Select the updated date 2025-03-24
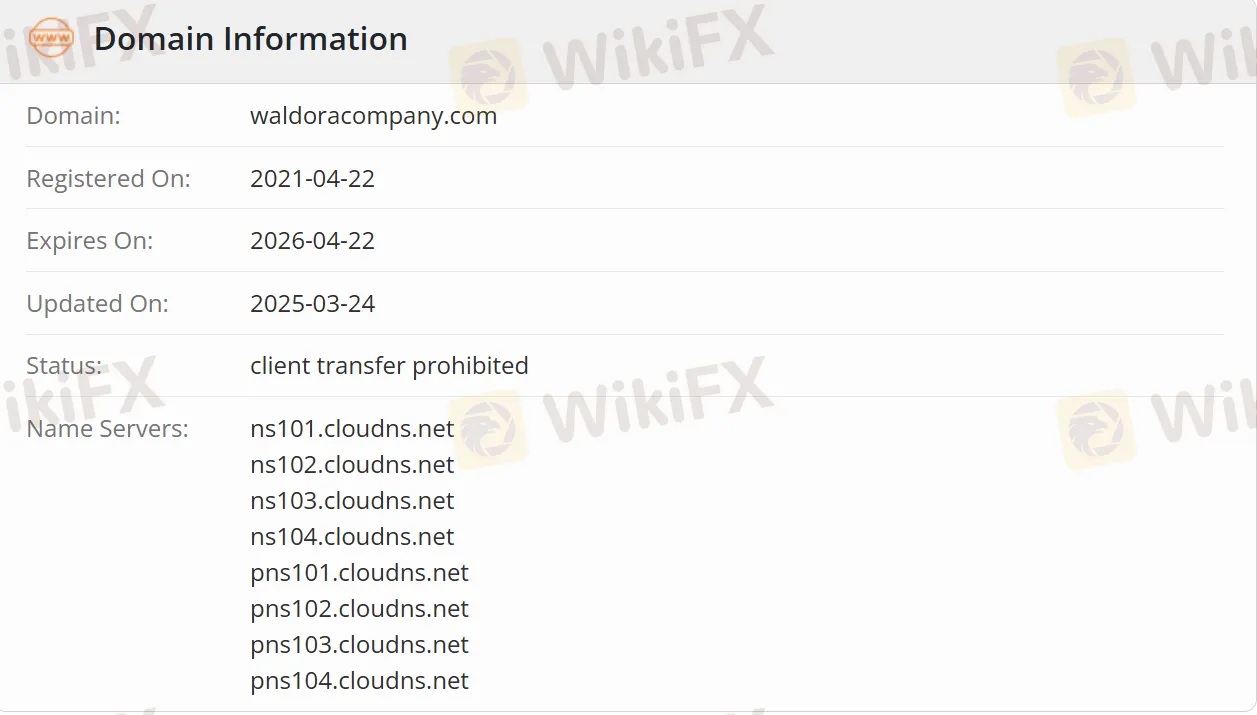This screenshot has width=1257, height=715. 313,303
